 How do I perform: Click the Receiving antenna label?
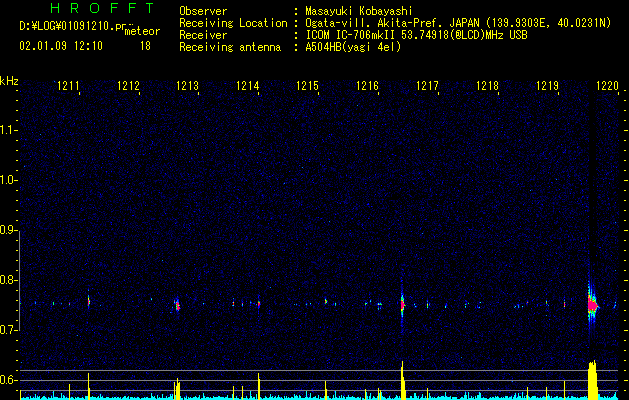pos(230,47)
